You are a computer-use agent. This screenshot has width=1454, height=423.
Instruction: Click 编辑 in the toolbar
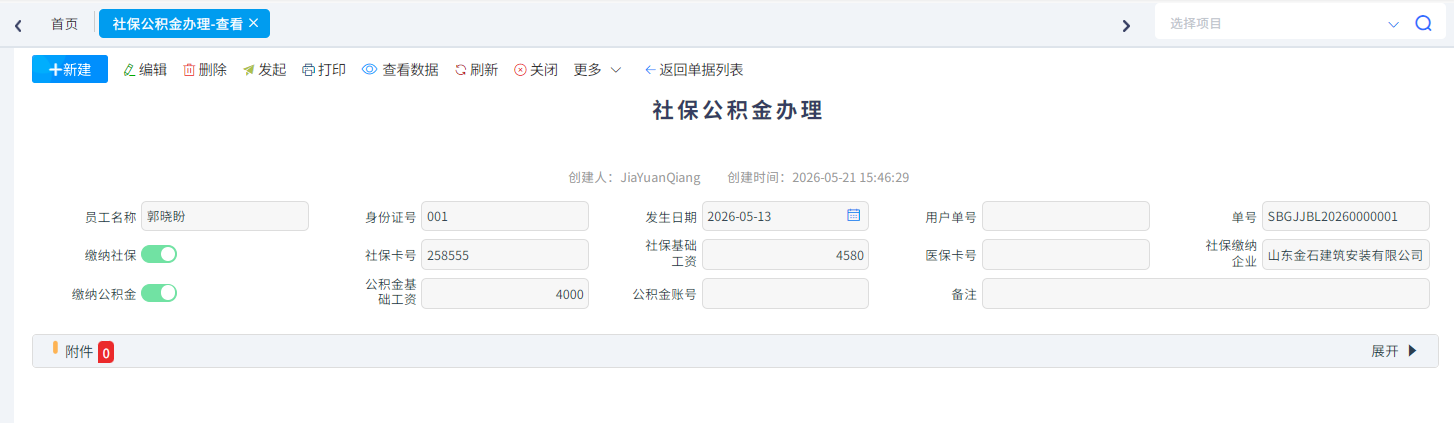tap(145, 70)
